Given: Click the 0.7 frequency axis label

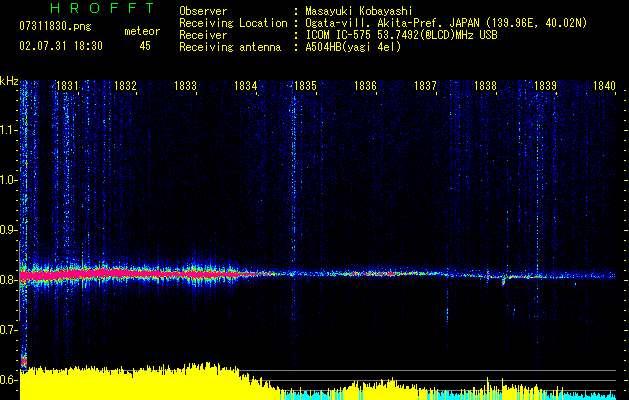Looking at the screenshot, I should click(9, 330).
